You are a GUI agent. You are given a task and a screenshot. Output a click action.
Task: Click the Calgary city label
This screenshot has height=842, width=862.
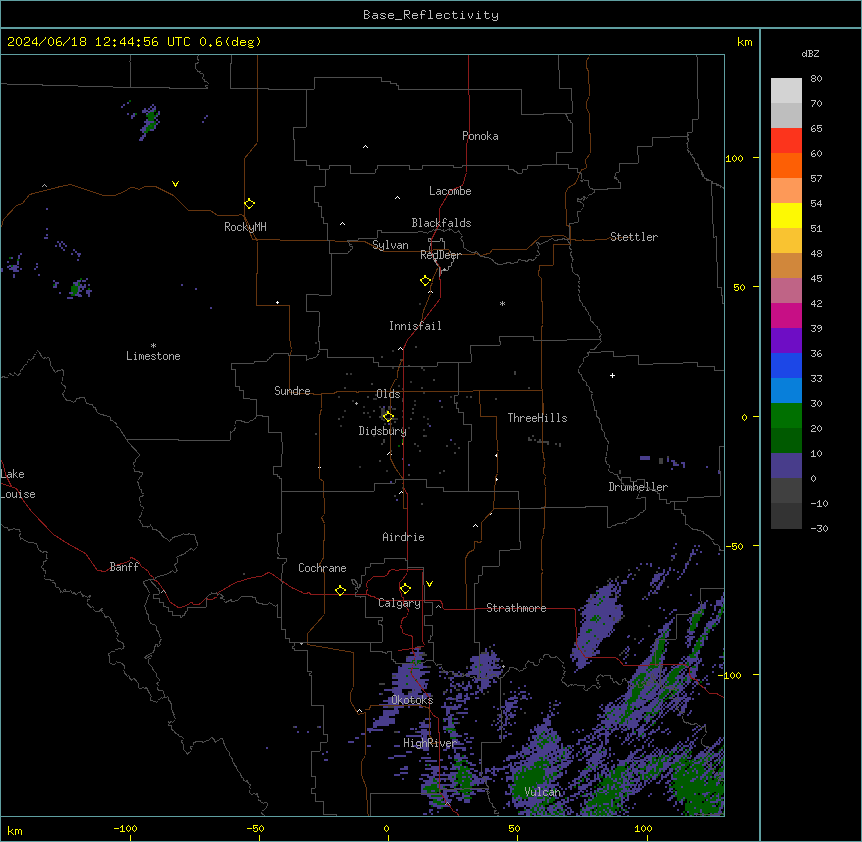(x=399, y=603)
